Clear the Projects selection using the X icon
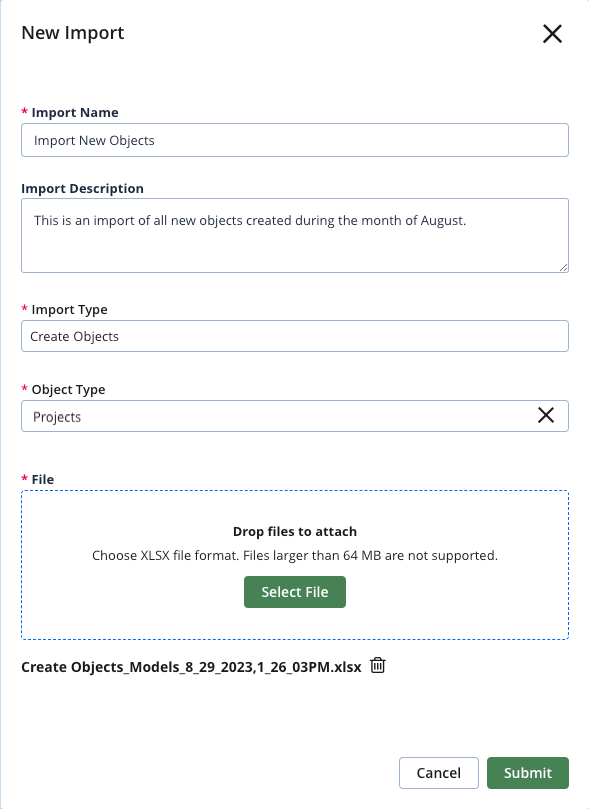 (546, 415)
